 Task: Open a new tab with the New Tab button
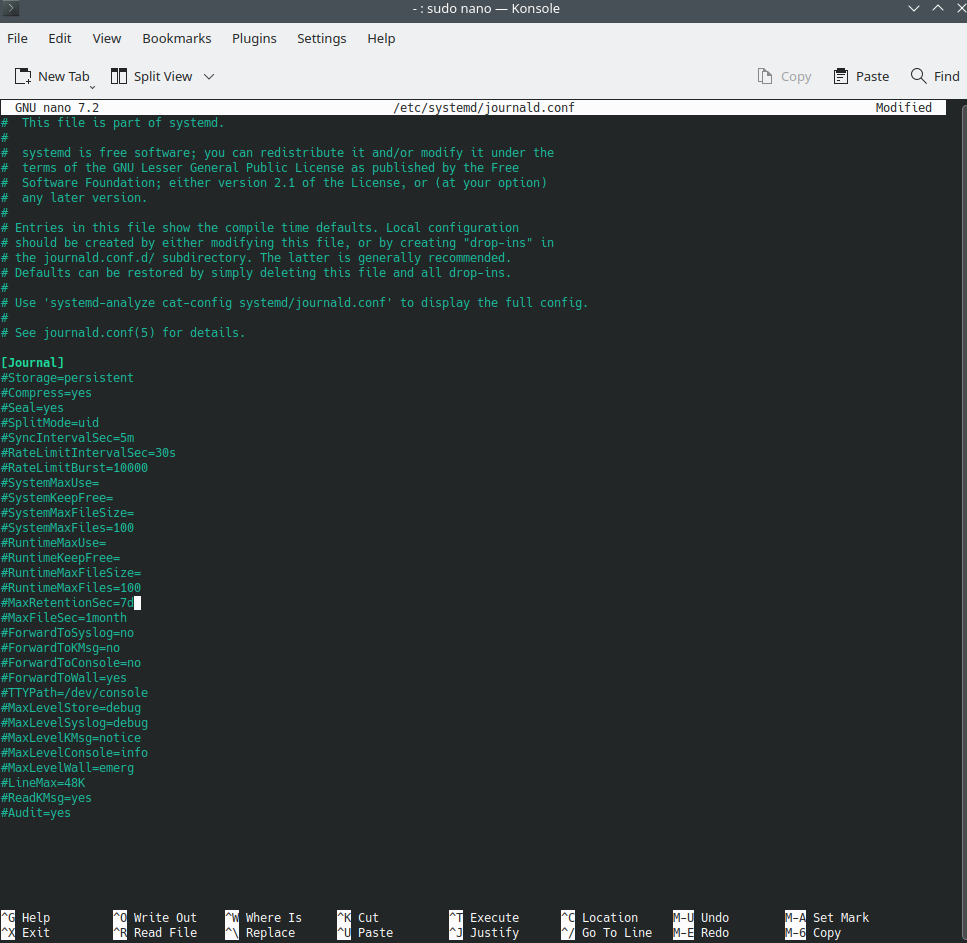tap(52, 76)
